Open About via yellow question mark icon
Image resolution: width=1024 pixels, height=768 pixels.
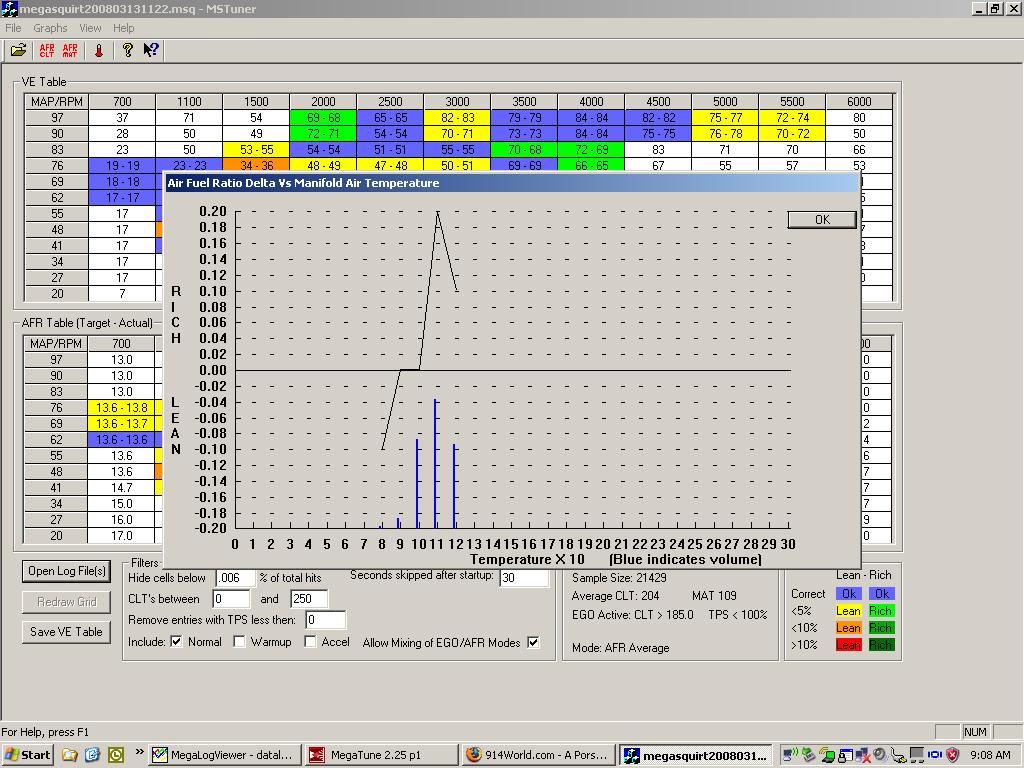[x=128, y=50]
